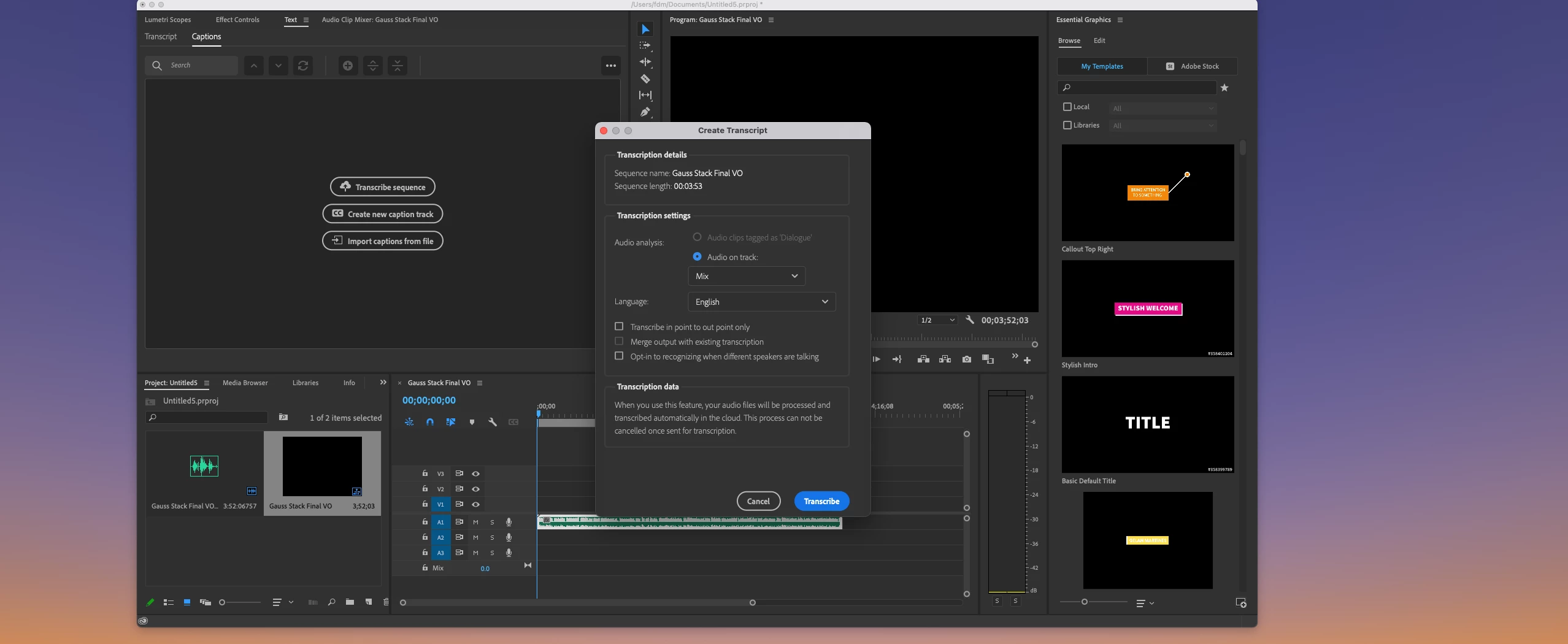Switch to the Transcript tab
Screen dimensions: 1568x644
161,37
